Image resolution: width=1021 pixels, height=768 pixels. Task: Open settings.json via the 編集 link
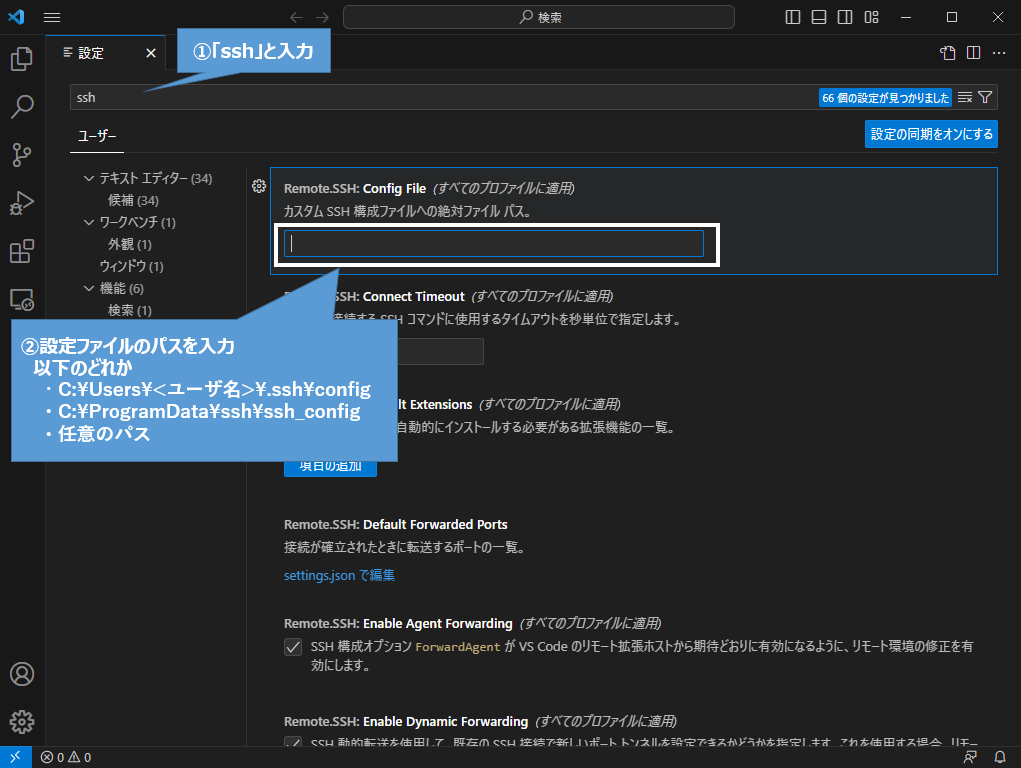pyautogui.click(x=338, y=575)
